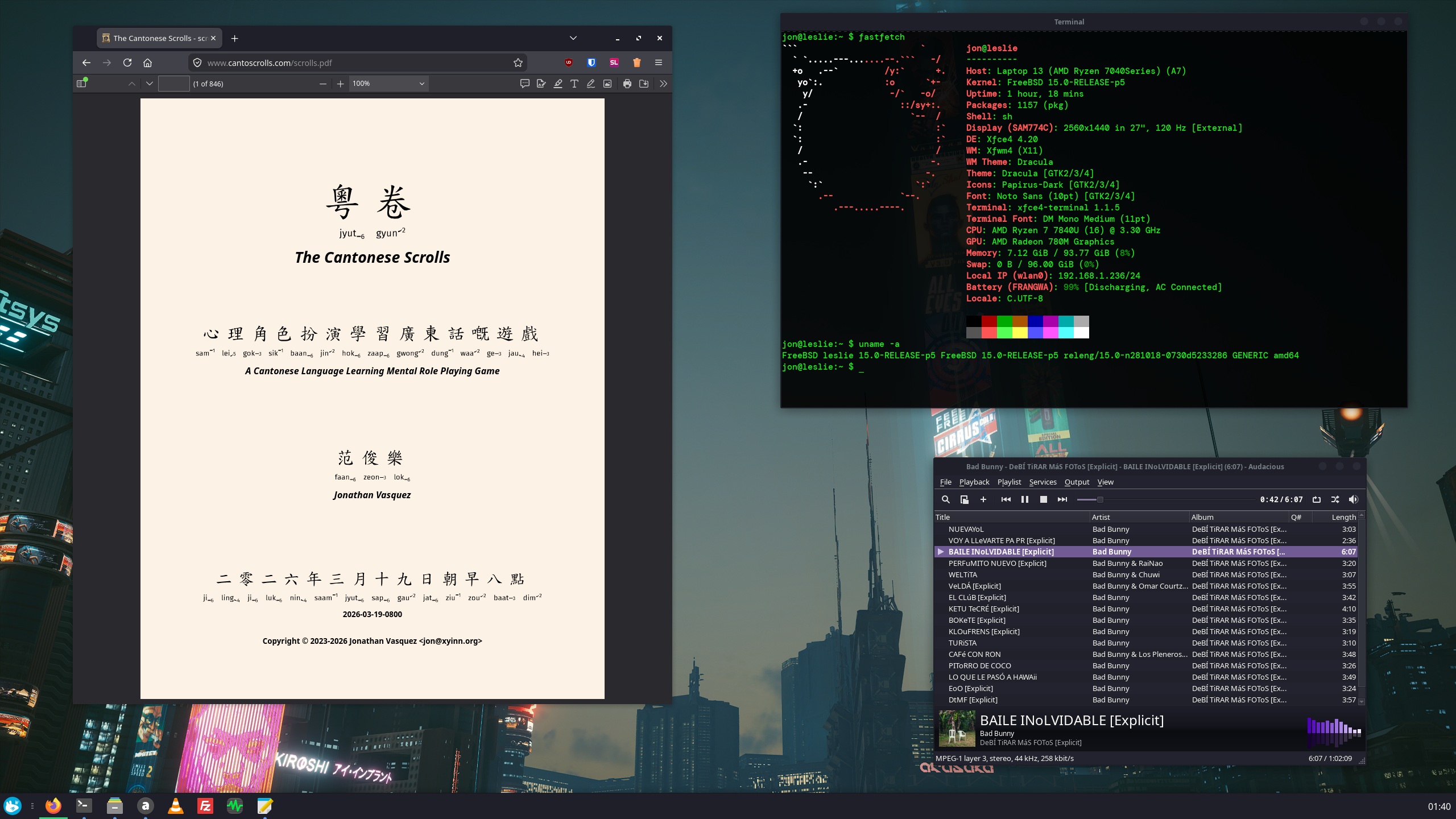1456x819 pixels.
Task: Click the PDF highlight tool icon
Action: [x=558, y=84]
